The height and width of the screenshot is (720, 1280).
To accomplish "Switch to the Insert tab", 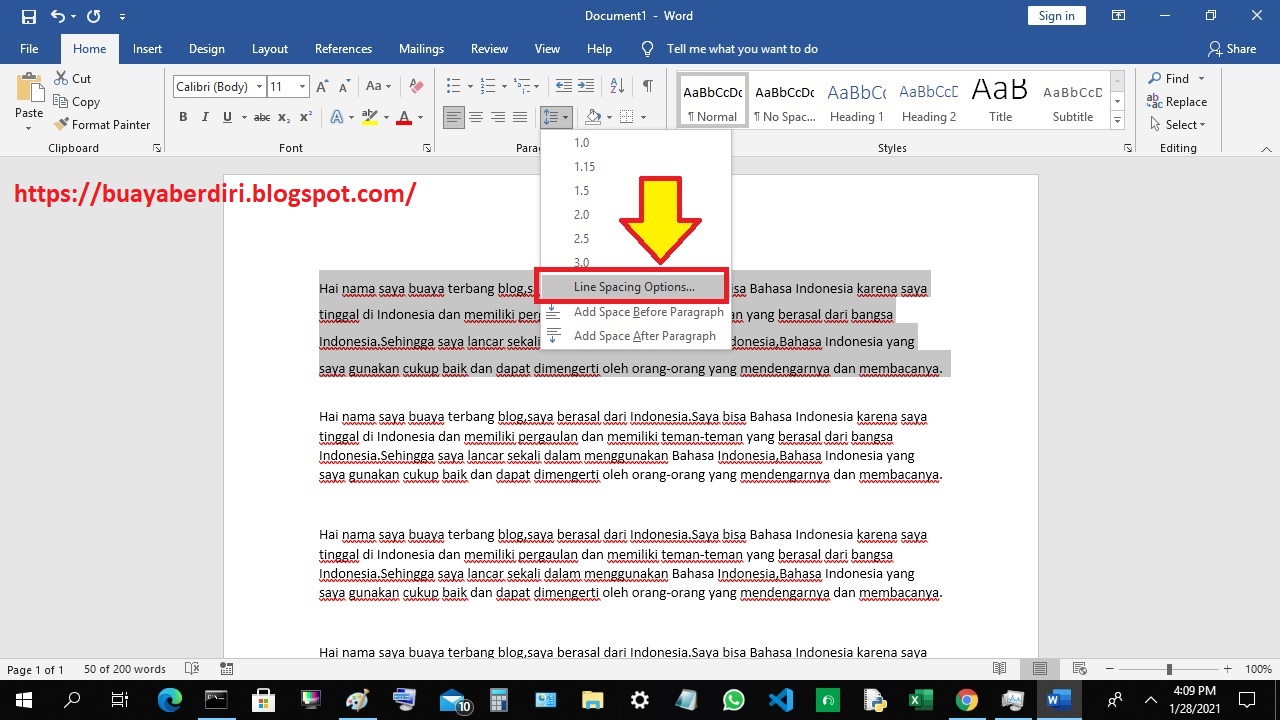I will (147, 49).
